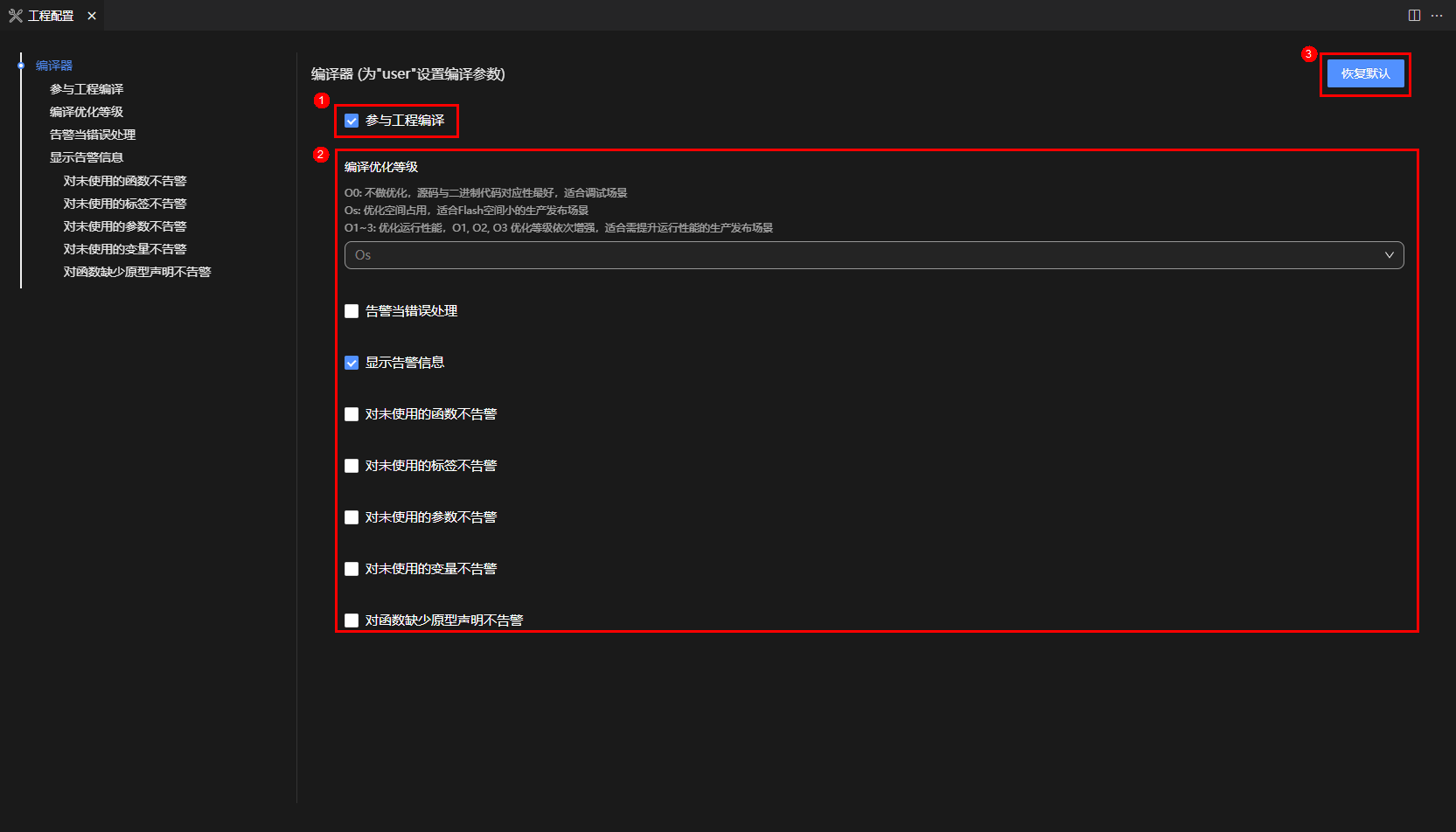Enable 对未使用的参数不告警 checkbox
1456x832 pixels.
point(352,517)
